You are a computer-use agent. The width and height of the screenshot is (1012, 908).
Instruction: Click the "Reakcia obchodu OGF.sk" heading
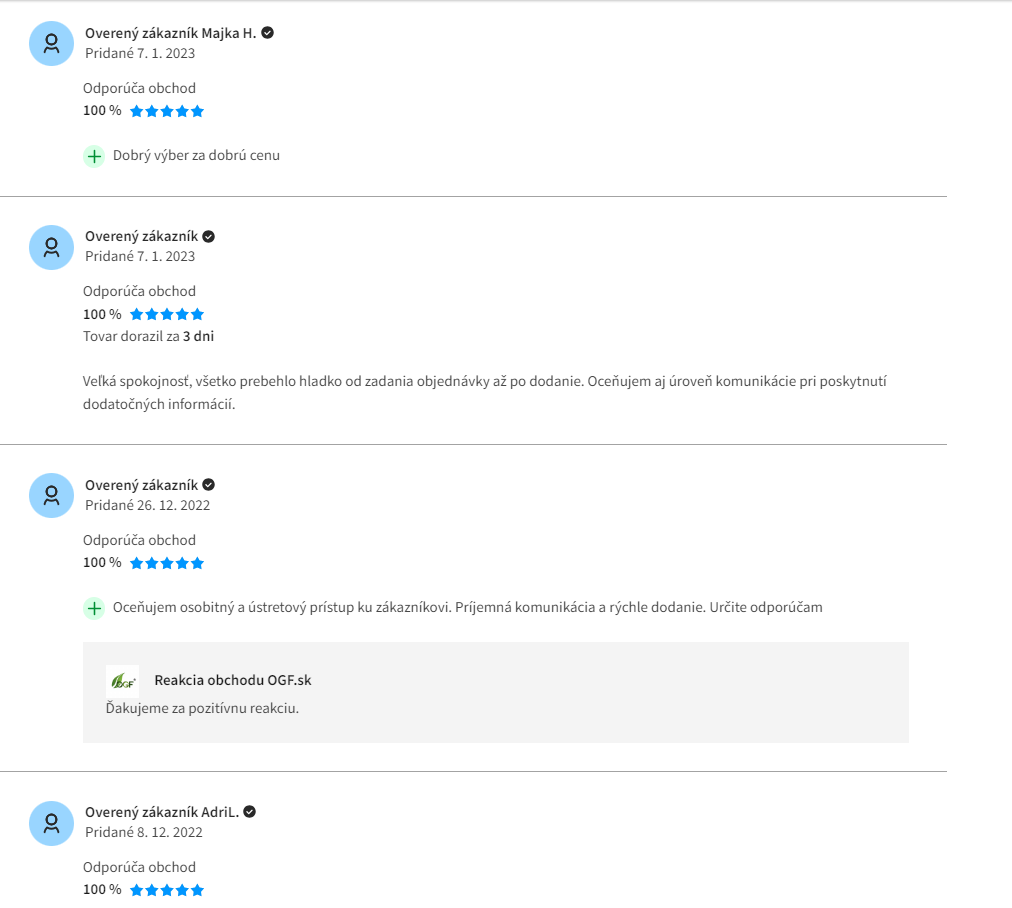[232, 680]
